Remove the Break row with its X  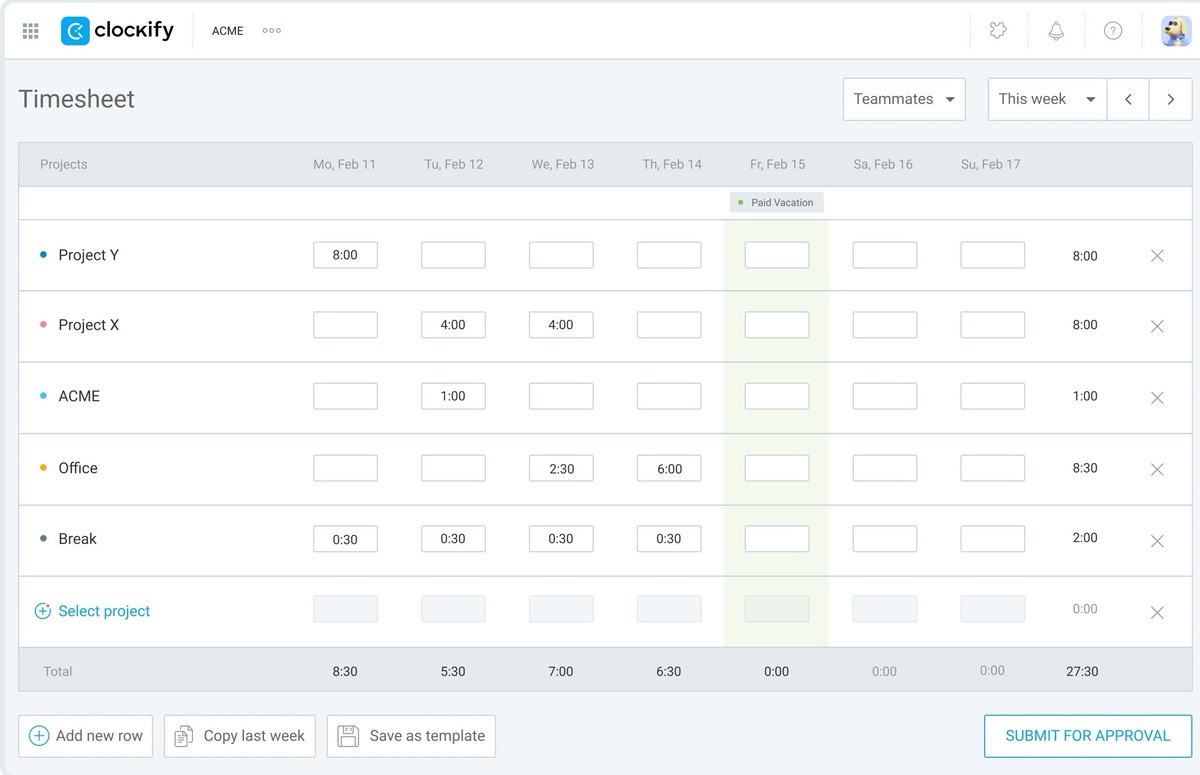click(1157, 541)
